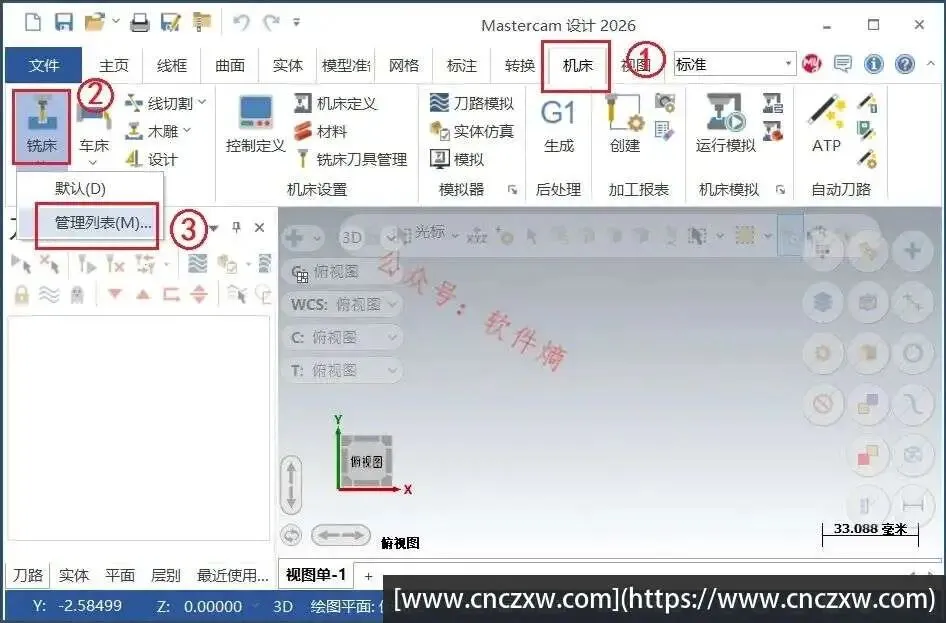Click the red down triangle icon
The image size is (946, 623).
115,294
